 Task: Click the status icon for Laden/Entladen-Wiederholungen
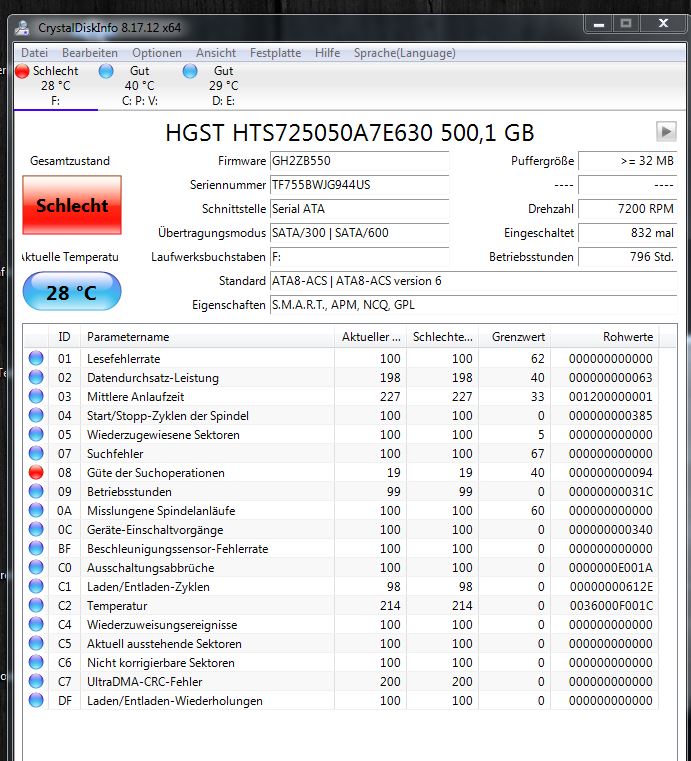[36, 700]
